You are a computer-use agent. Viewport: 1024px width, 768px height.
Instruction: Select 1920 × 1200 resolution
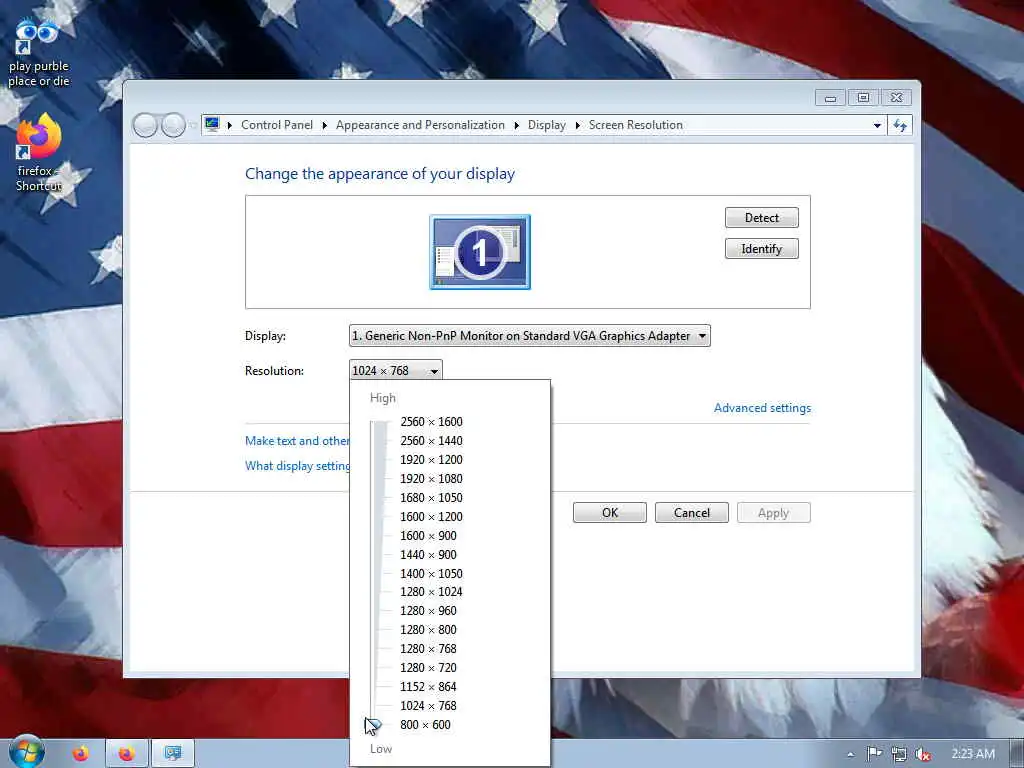[431, 460]
